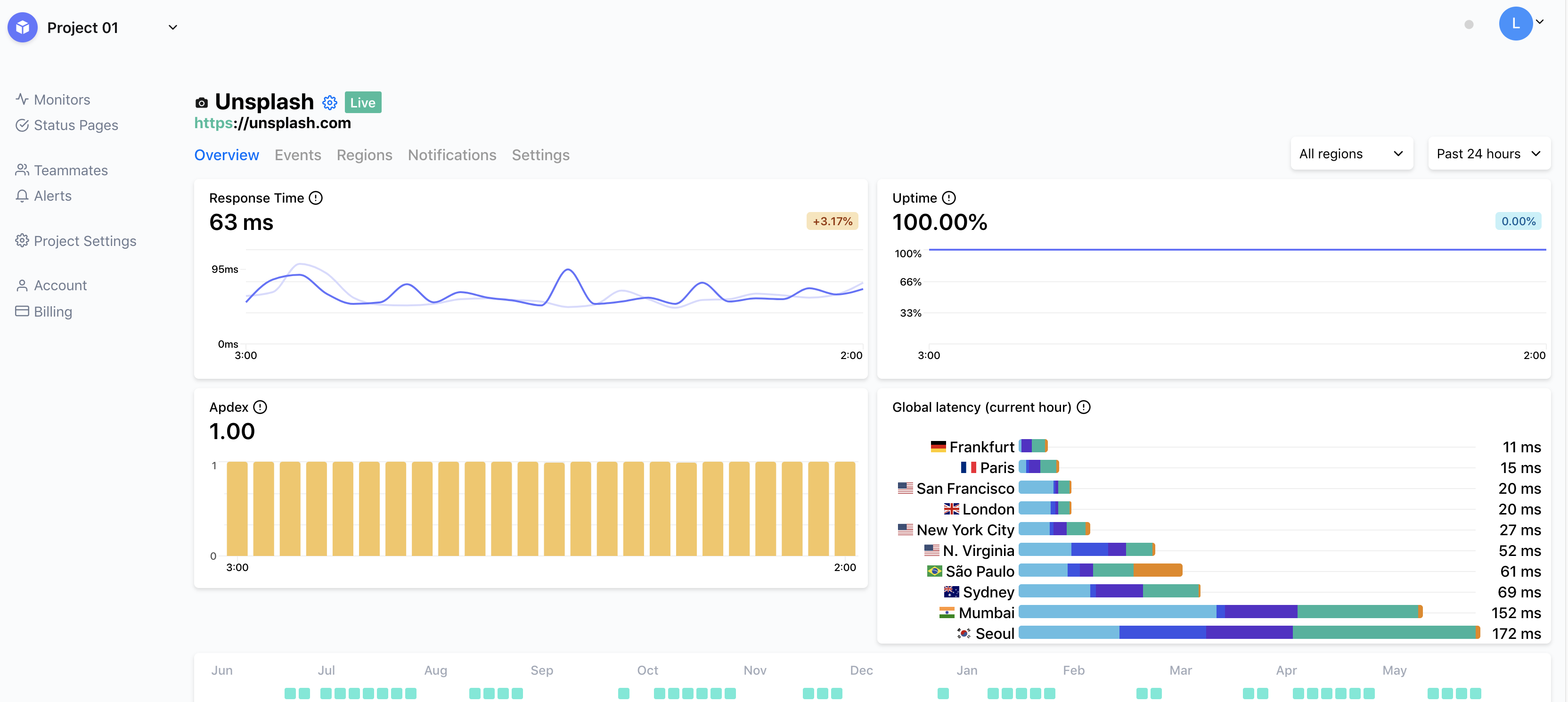Switch to the Regions tab
This screenshot has width=1568, height=702.
pyautogui.click(x=364, y=155)
